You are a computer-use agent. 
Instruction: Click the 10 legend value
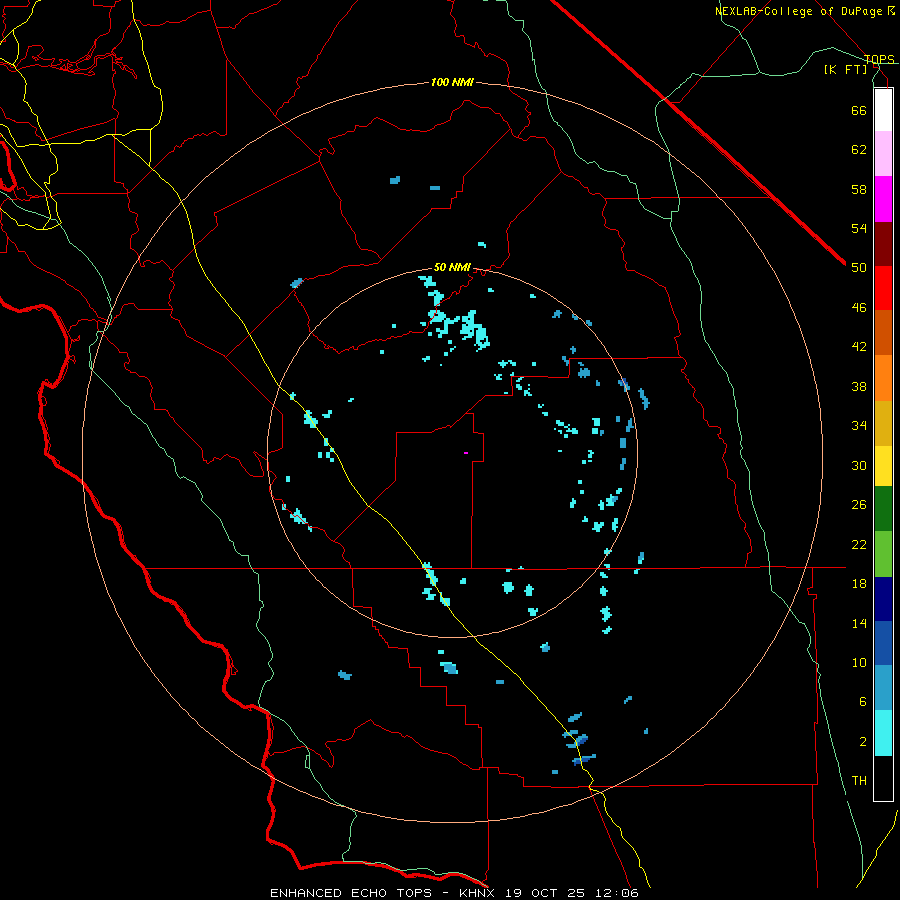pos(859,662)
